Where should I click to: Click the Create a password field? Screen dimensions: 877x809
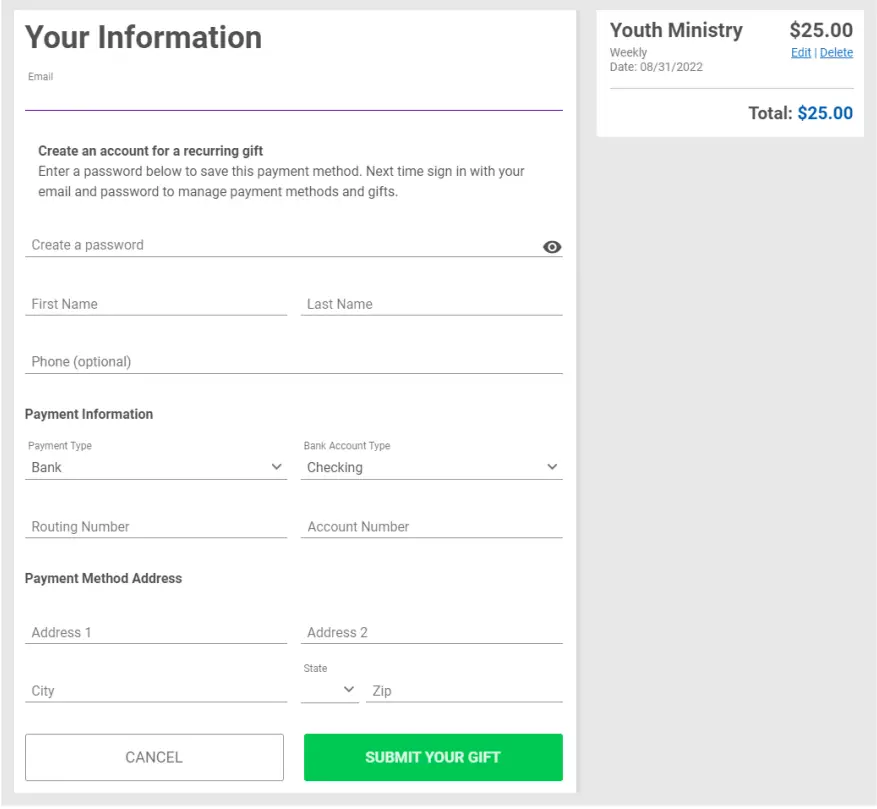click(280, 245)
